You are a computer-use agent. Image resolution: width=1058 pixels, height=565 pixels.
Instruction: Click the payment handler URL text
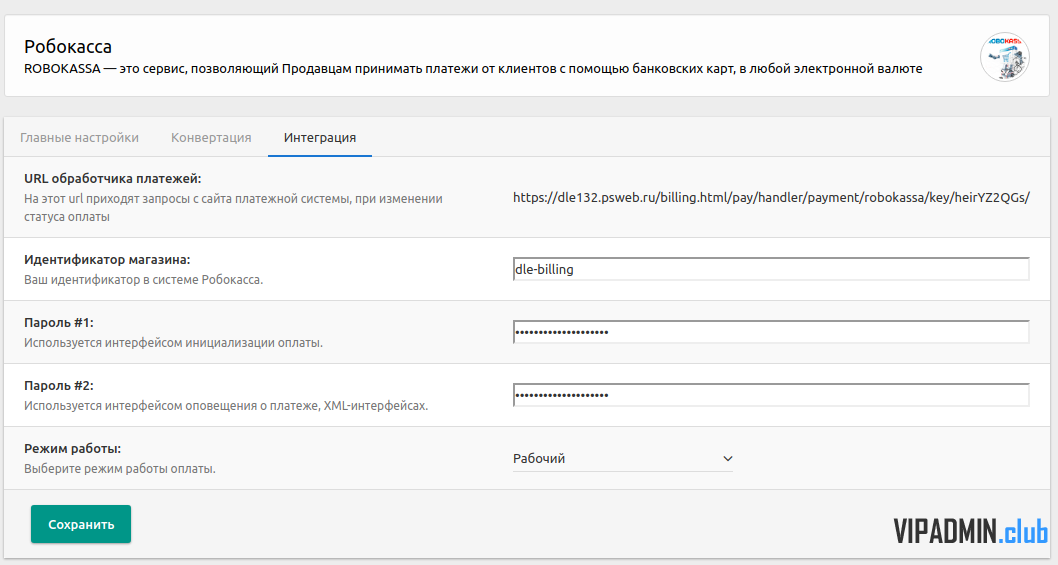pyautogui.click(x=771, y=198)
